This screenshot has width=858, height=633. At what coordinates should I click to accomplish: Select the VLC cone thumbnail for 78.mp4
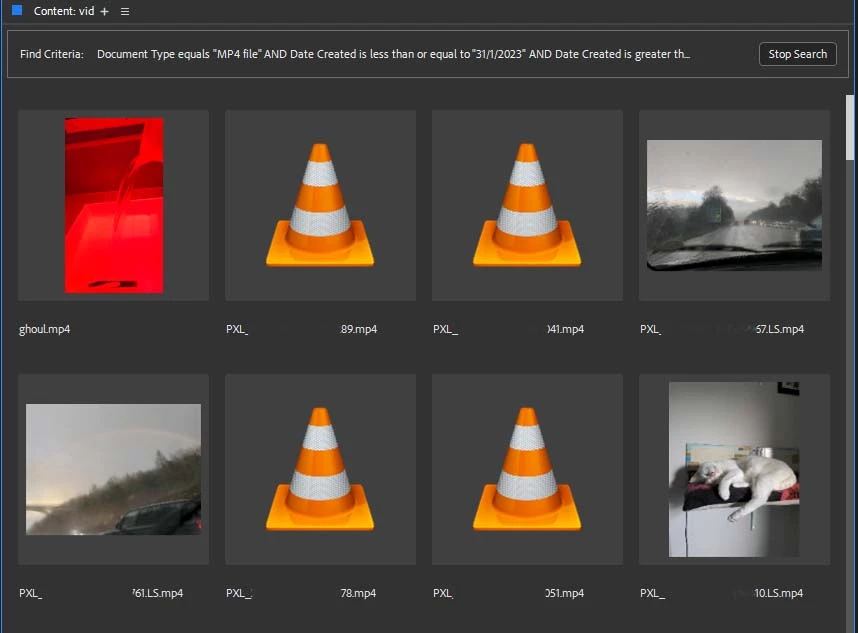(320, 469)
